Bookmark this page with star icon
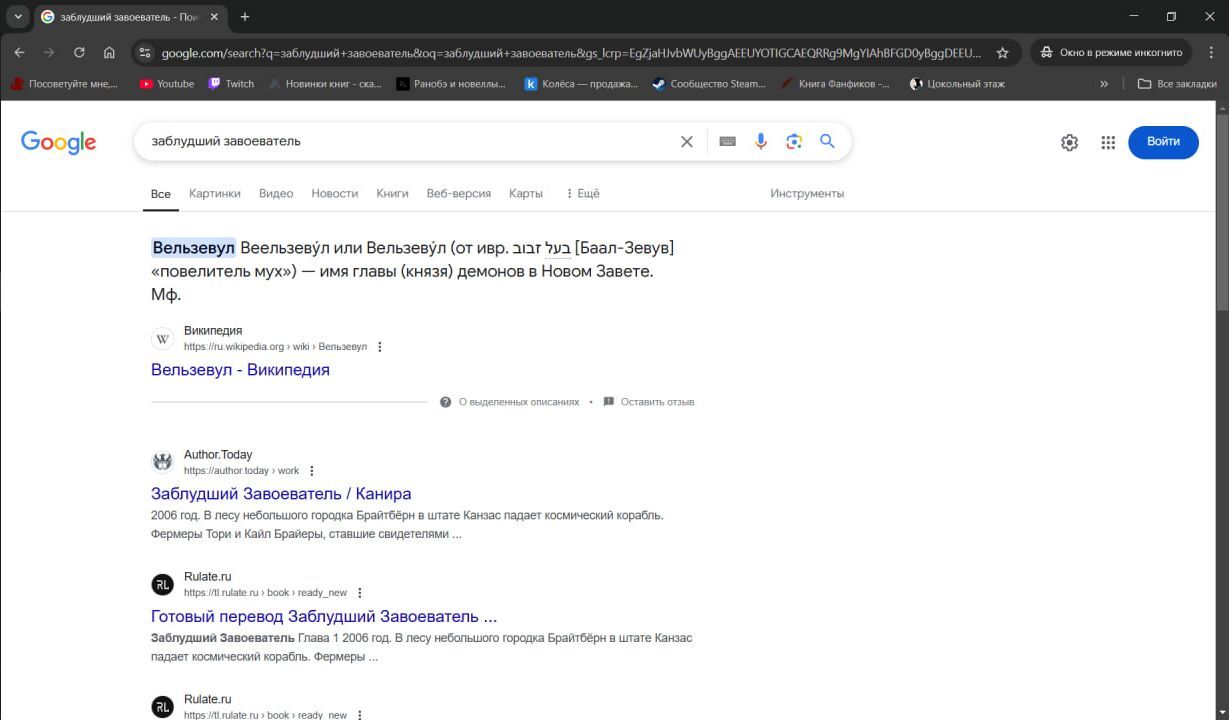Viewport: 1229px width, 720px height. 1002,53
